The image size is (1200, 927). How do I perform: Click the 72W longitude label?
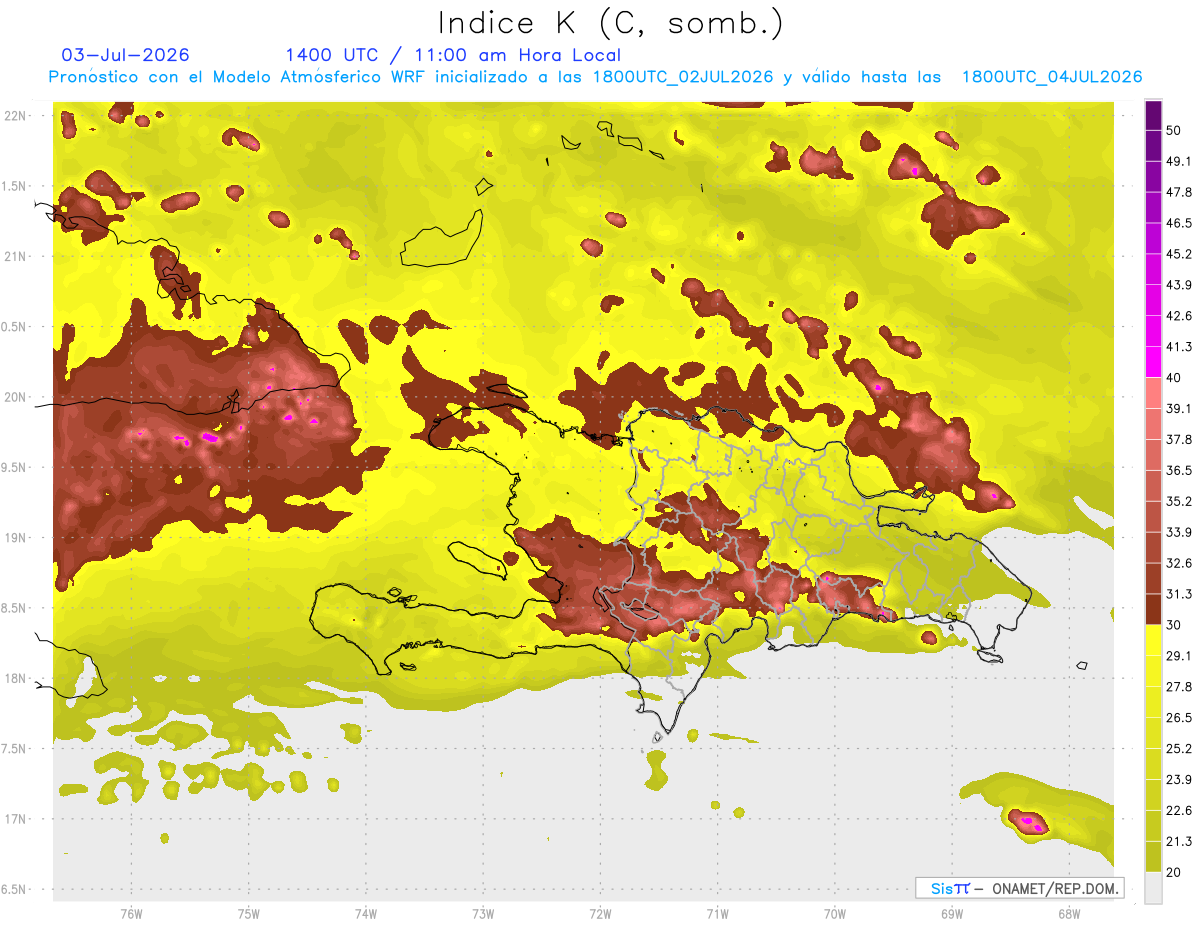pos(600,914)
